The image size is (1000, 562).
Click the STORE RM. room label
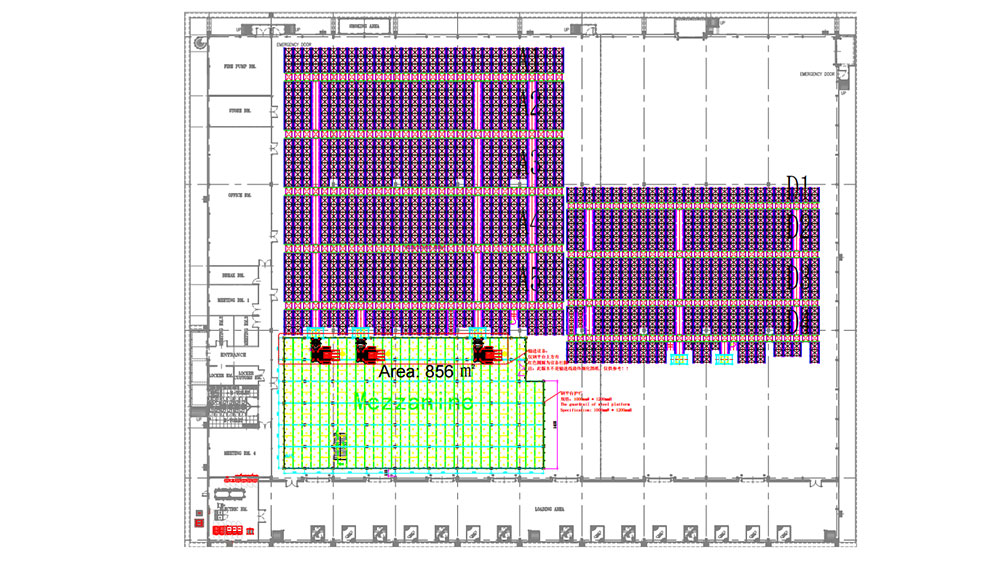click(x=240, y=111)
